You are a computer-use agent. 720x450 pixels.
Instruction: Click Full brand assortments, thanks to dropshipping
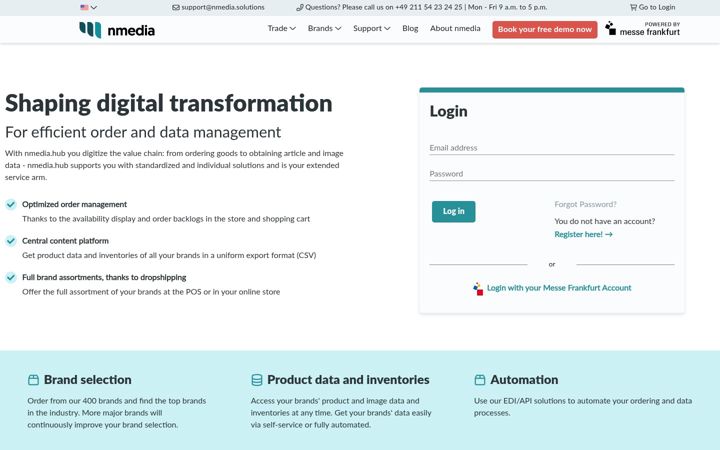tap(104, 277)
